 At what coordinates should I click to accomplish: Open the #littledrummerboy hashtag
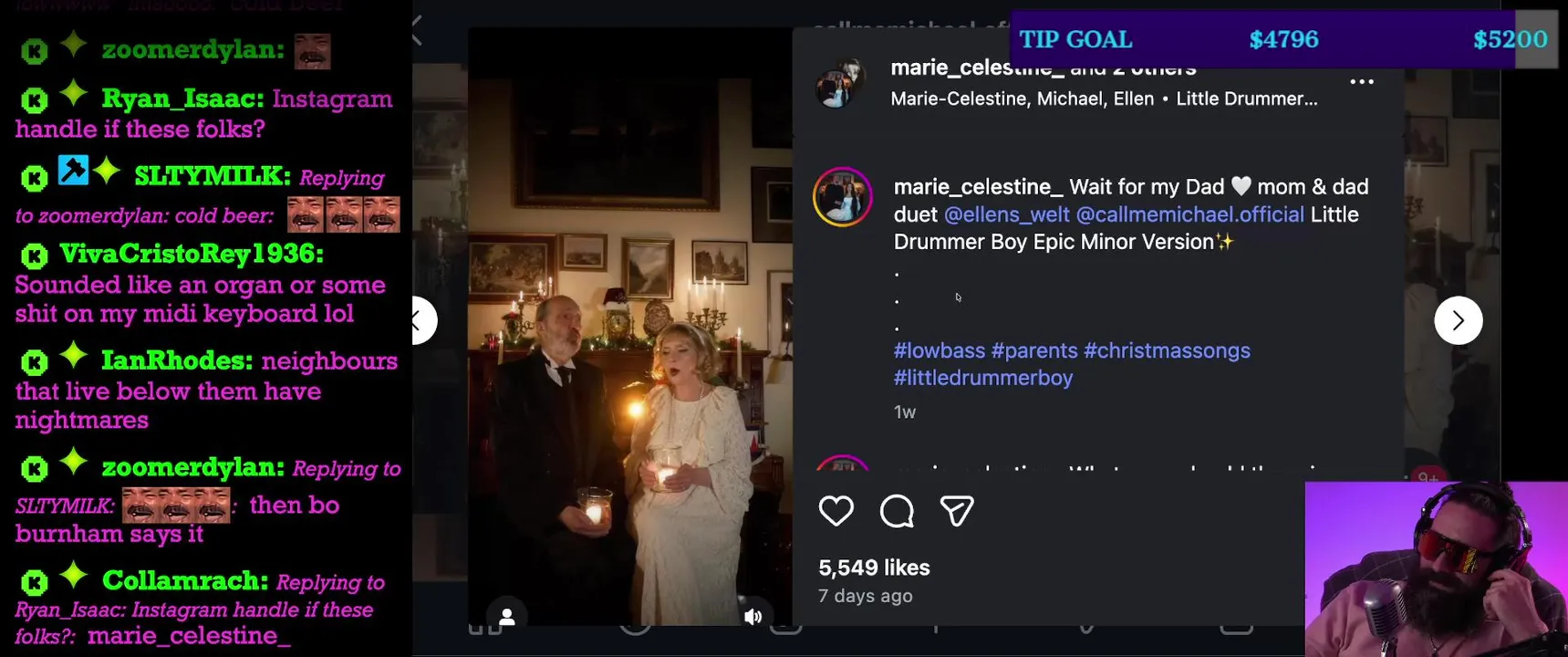coord(982,378)
